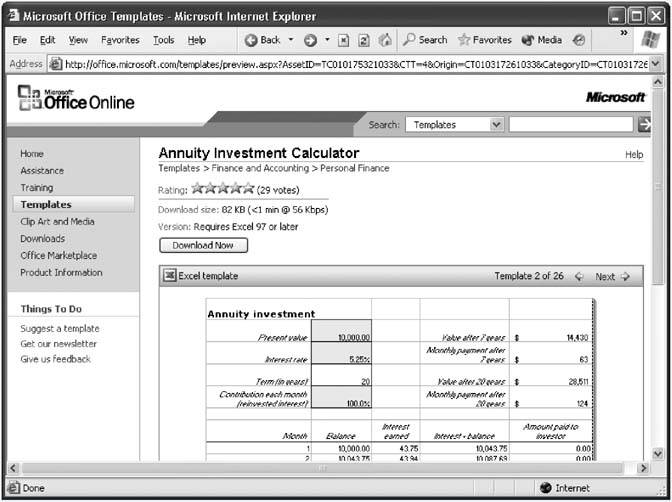Expand the Back button history dropdown
Screen dimensions: 672x502
(x=291, y=40)
